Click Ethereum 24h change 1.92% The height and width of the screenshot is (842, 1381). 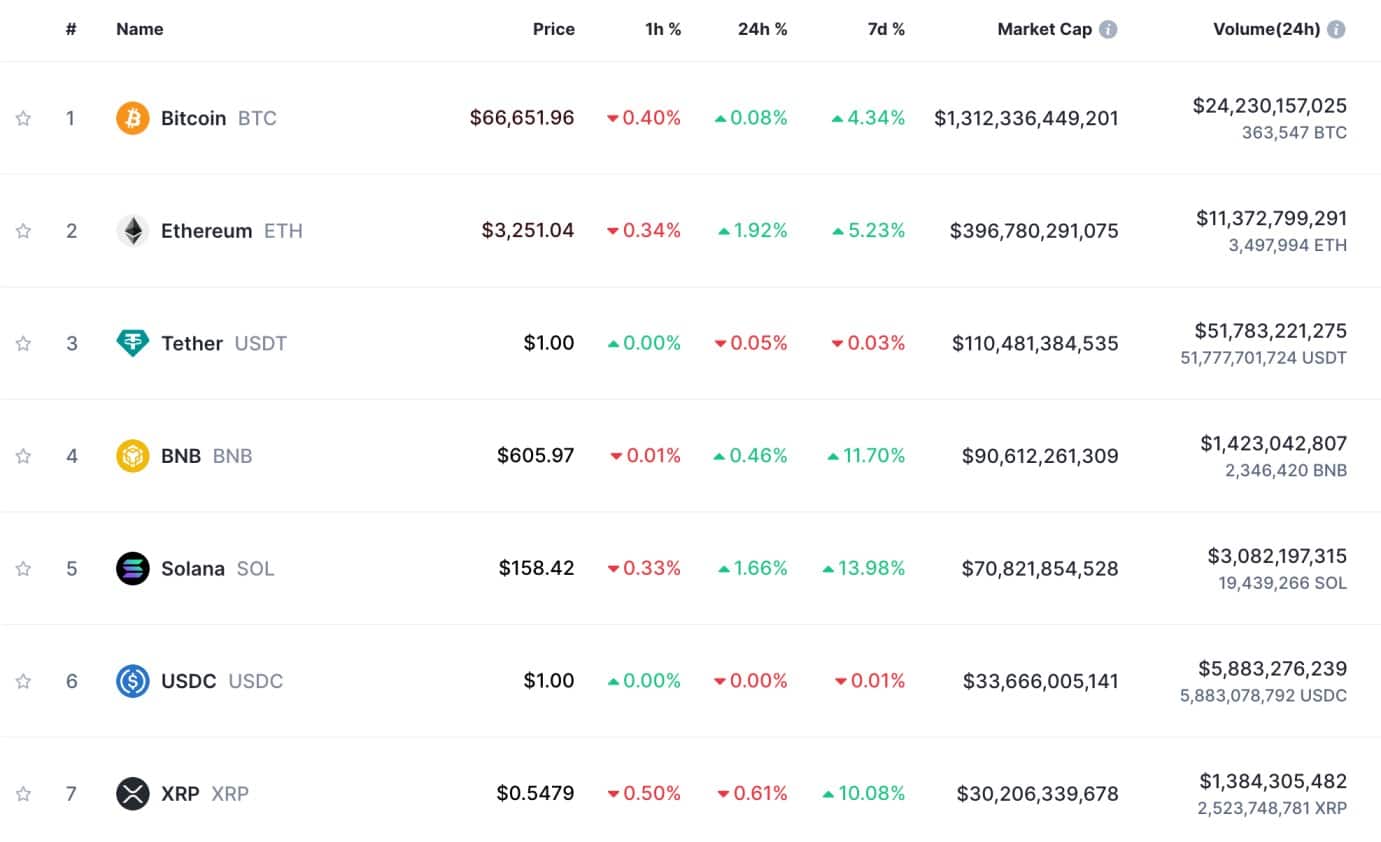753,231
